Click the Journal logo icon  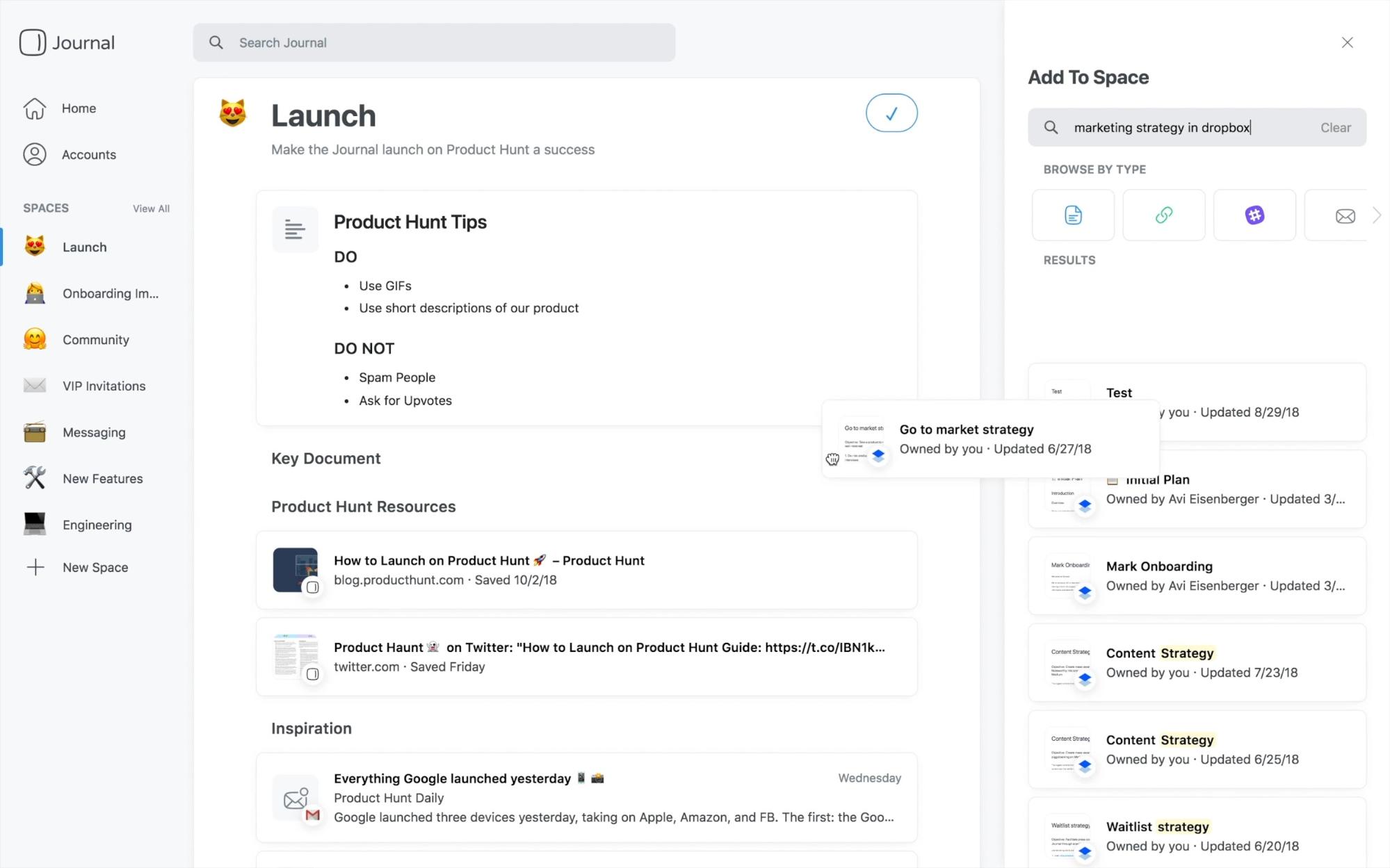click(32, 42)
